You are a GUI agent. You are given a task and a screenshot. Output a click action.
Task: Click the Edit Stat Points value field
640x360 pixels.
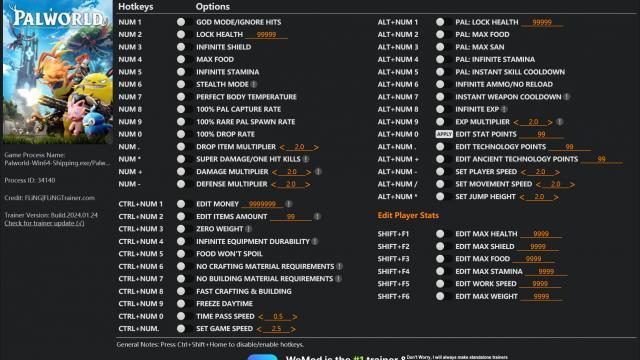click(x=541, y=134)
